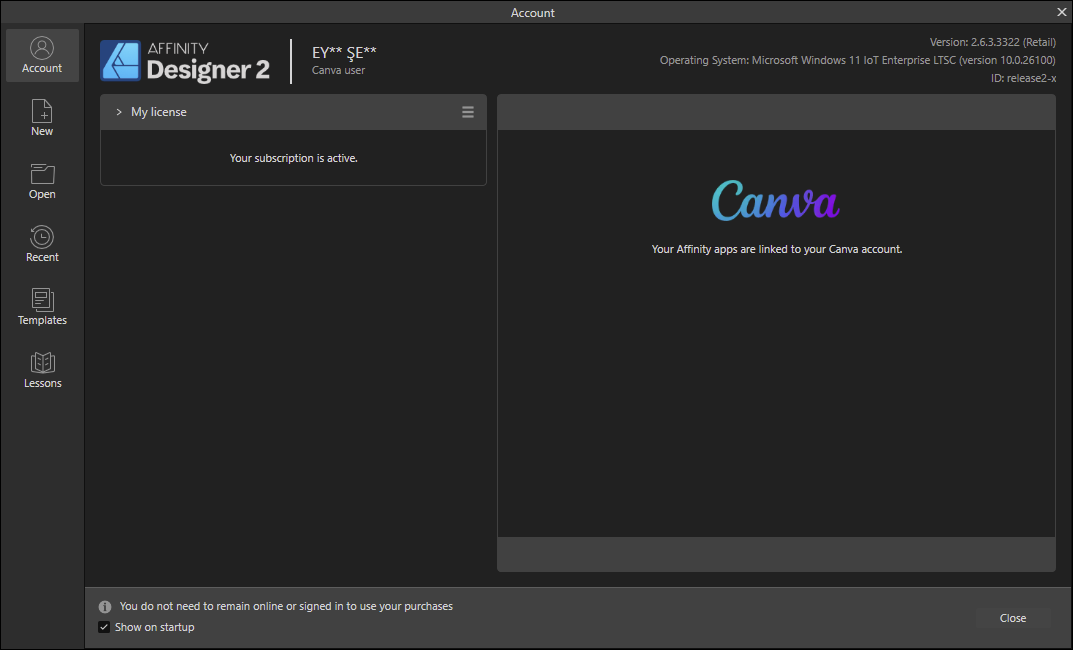Select the user name EY** ŞE**
Screen dimensions: 1073x650
344,53
